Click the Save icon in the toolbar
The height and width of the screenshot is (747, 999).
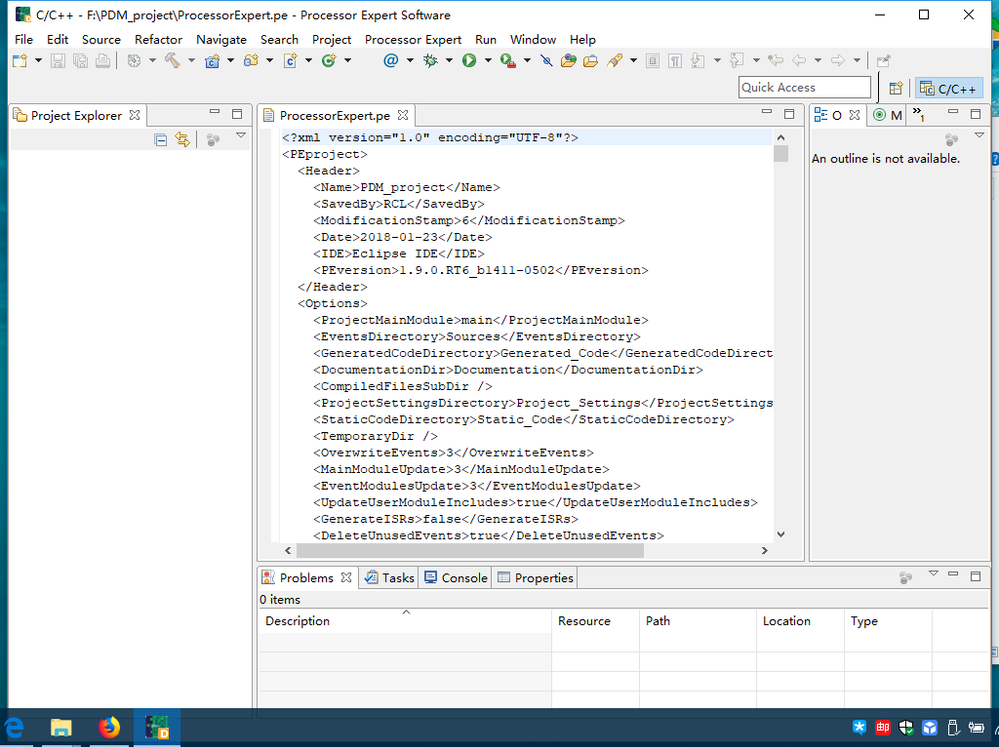pos(58,61)
